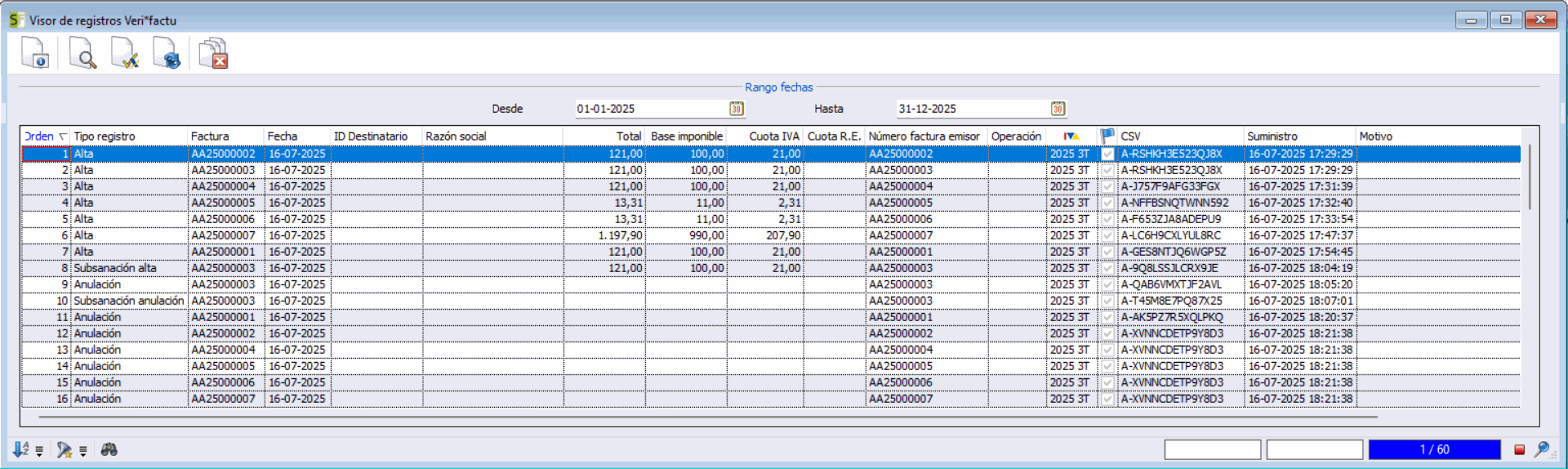The width and height of the screenshot is (1568, 469).
Task: Click the Número factura emisor header
Action: tap(927, 136)
